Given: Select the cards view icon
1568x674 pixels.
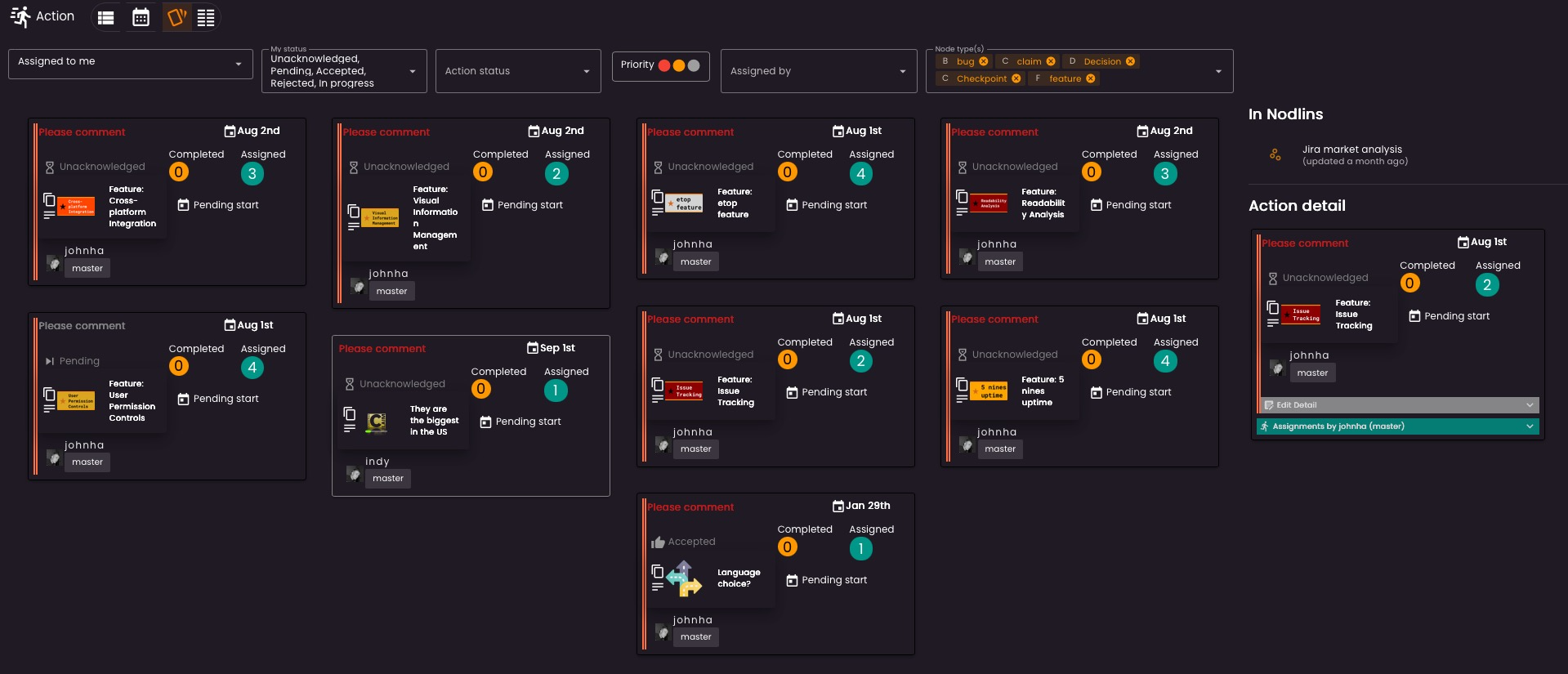Looking at the screenshot, I should [x=176, y=17].
